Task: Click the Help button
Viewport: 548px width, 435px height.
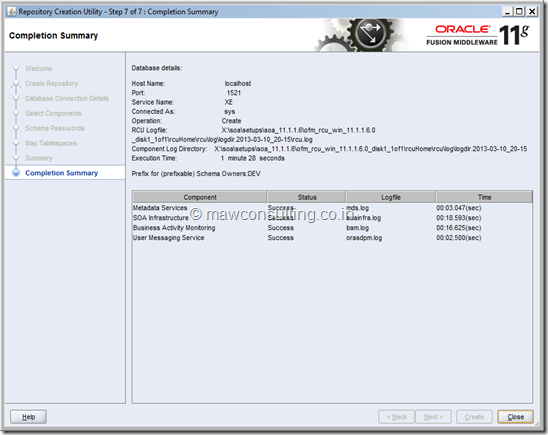Action: point(28,416)
